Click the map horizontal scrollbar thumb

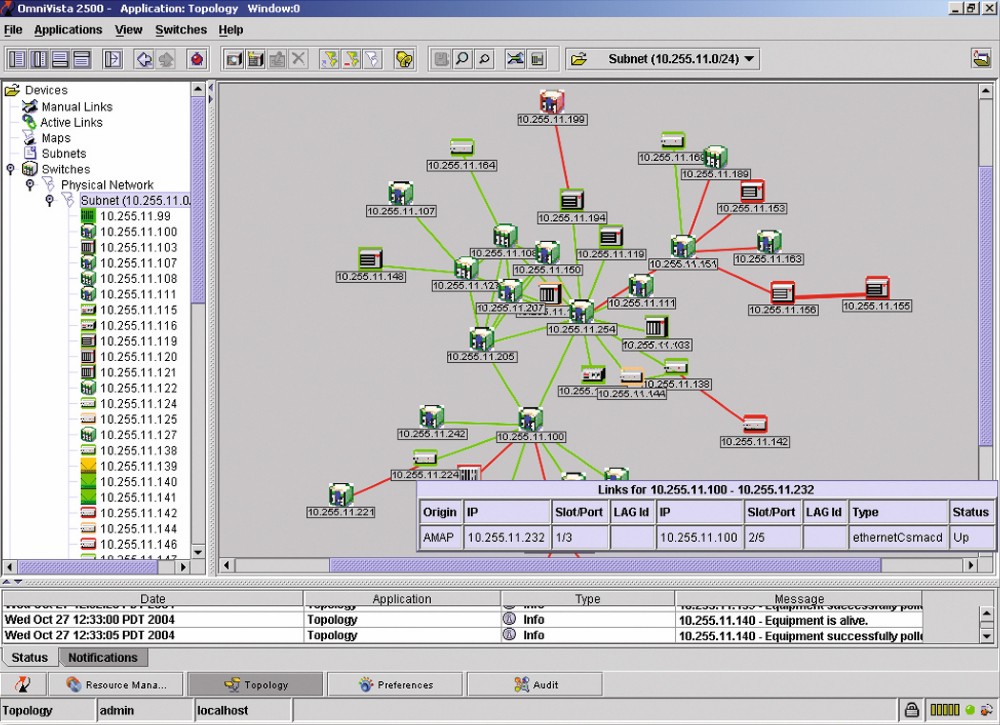point(605,565)
